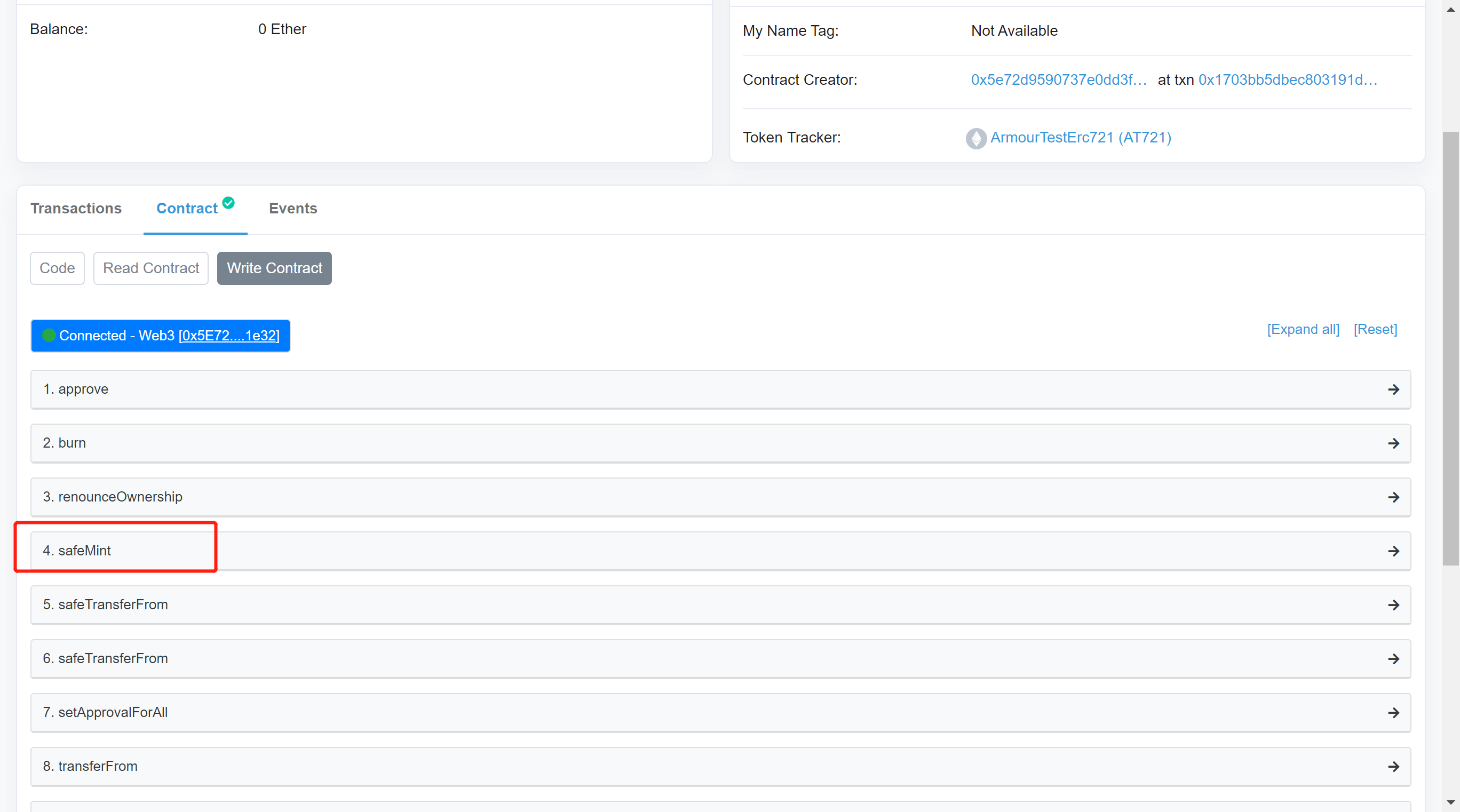Expand the 4. safeMint function
The width and height of the screenshot is (1460, 812).
[720, 551]
